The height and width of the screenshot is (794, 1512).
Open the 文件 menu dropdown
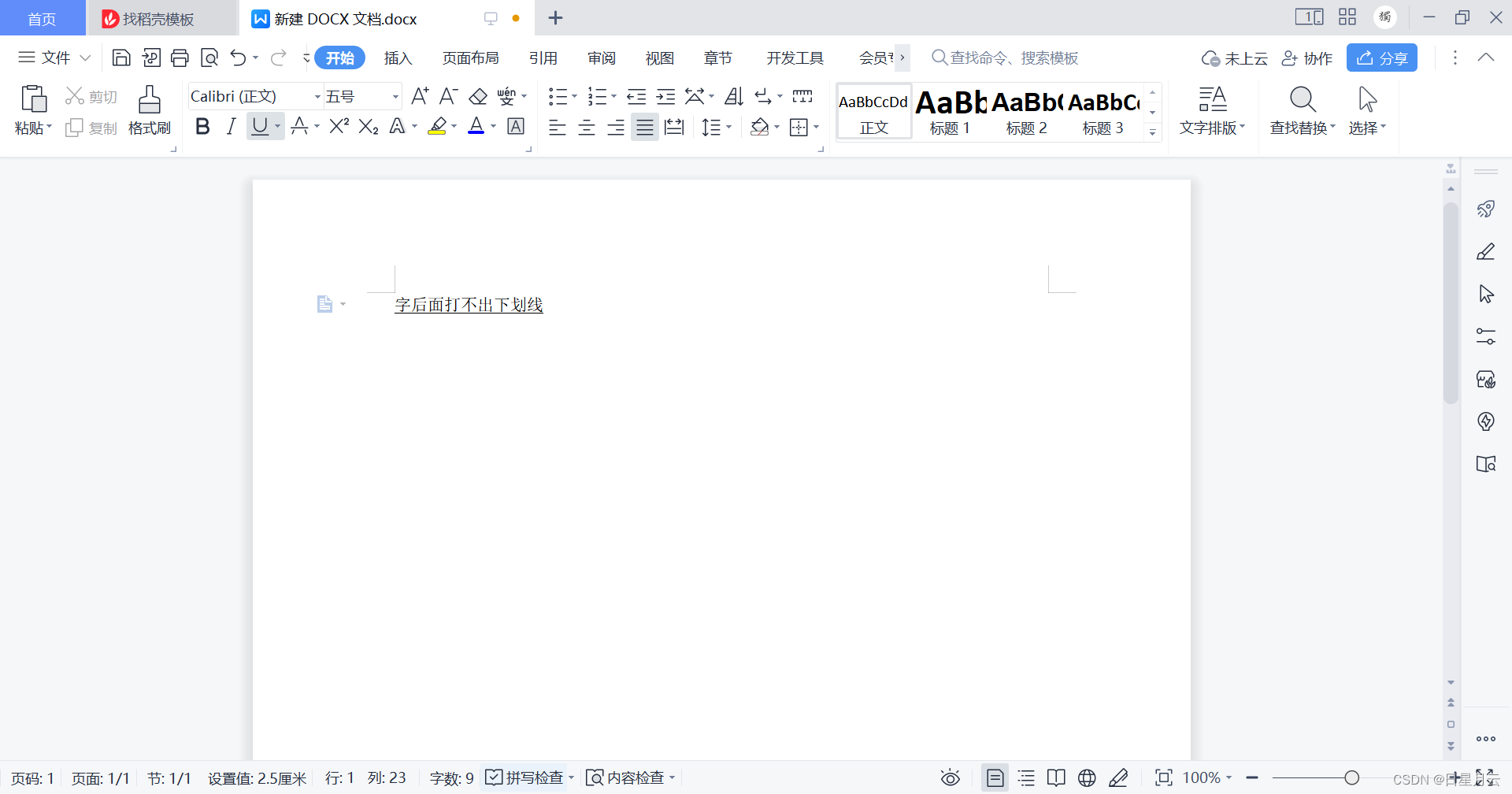pyautogui.click(x=54, y=58)
